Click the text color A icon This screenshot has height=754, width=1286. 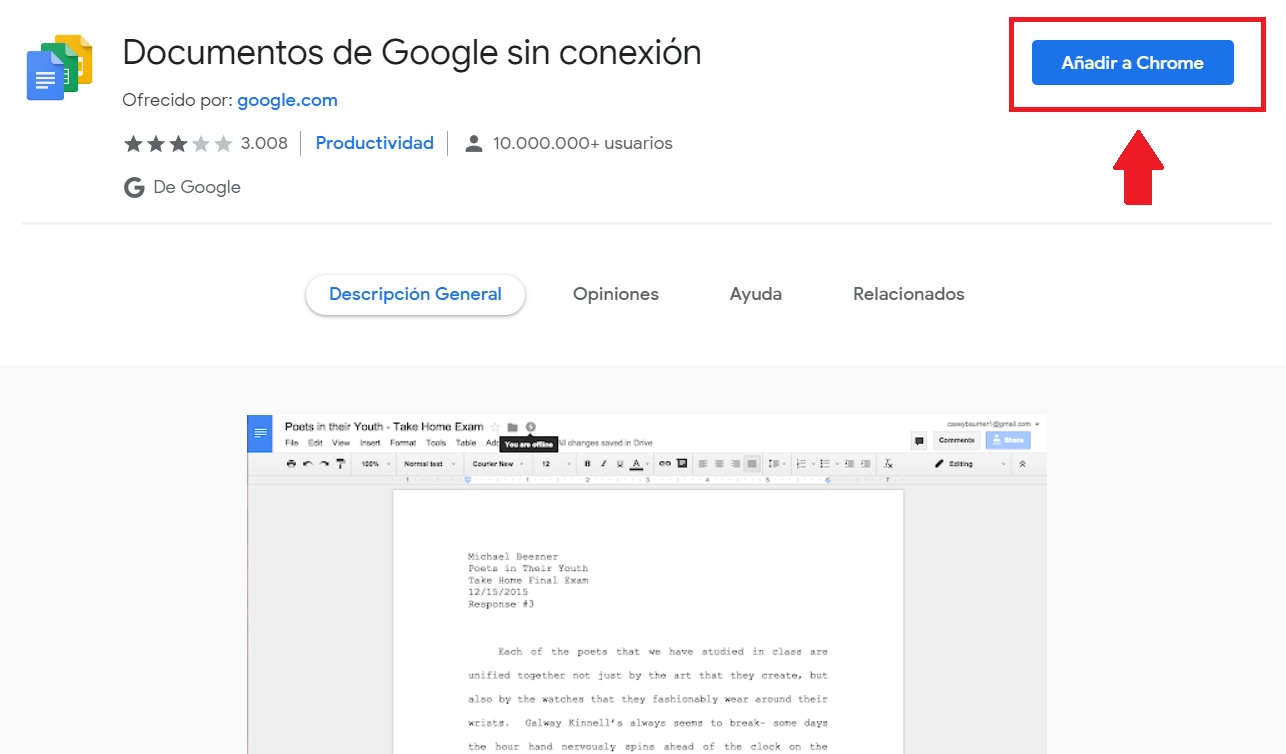tap(636, 464)
